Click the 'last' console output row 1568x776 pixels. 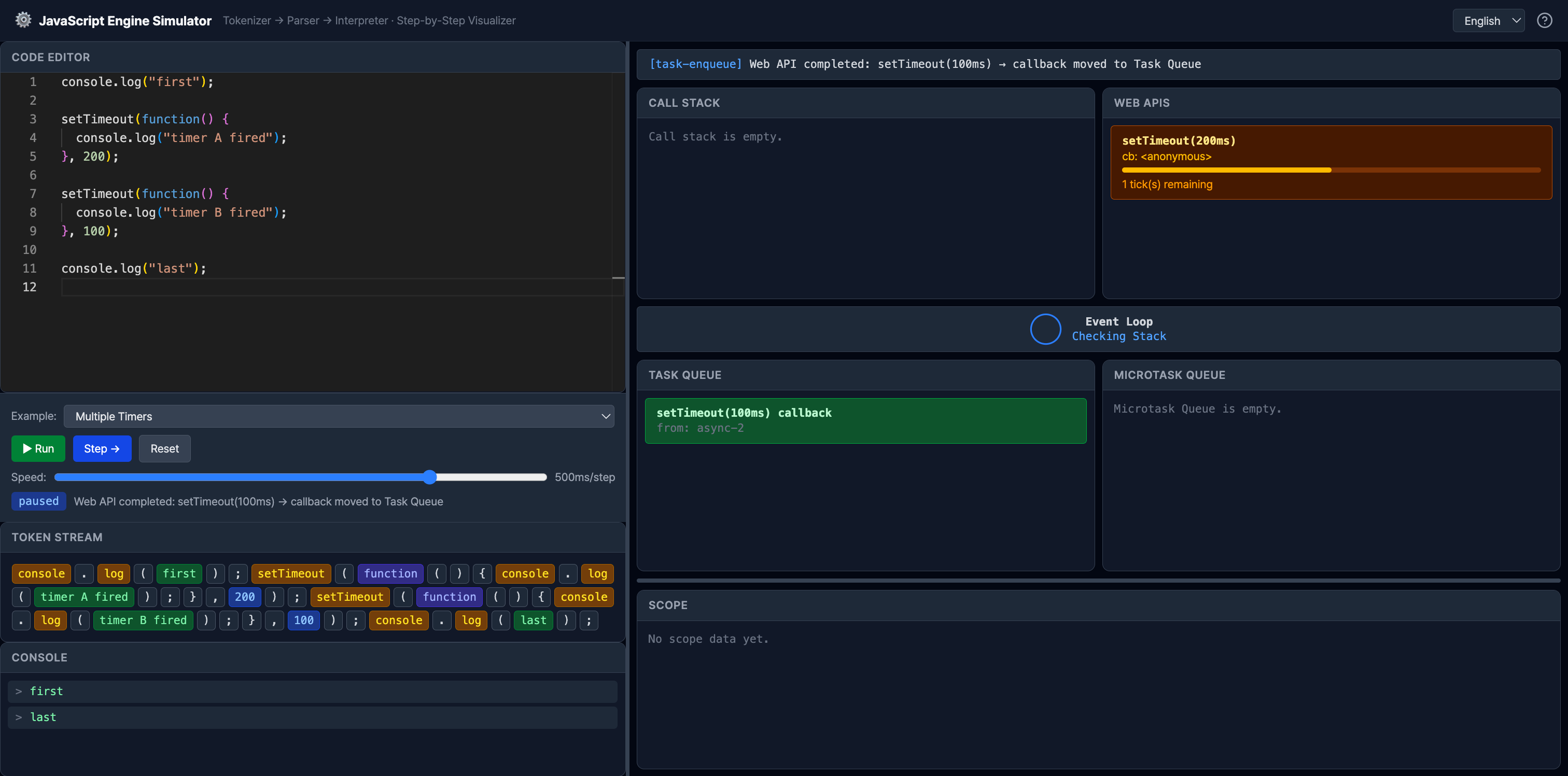pos(312,717)
